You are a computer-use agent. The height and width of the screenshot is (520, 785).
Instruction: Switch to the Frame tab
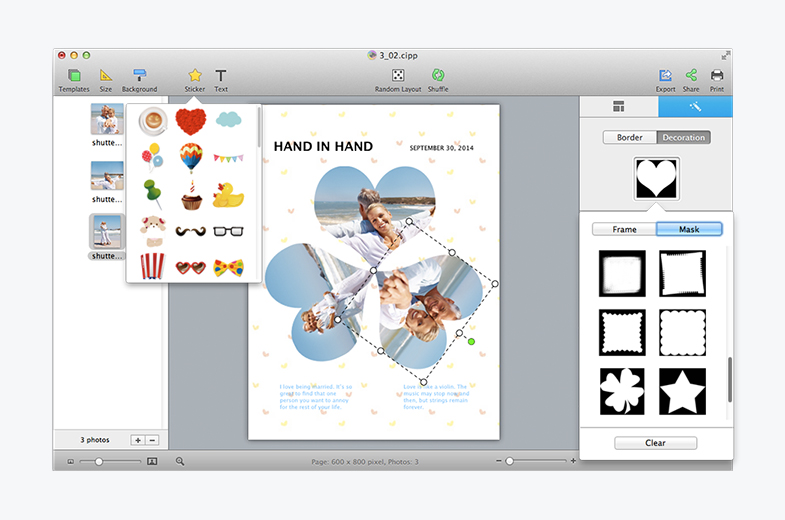coord(624,229)
